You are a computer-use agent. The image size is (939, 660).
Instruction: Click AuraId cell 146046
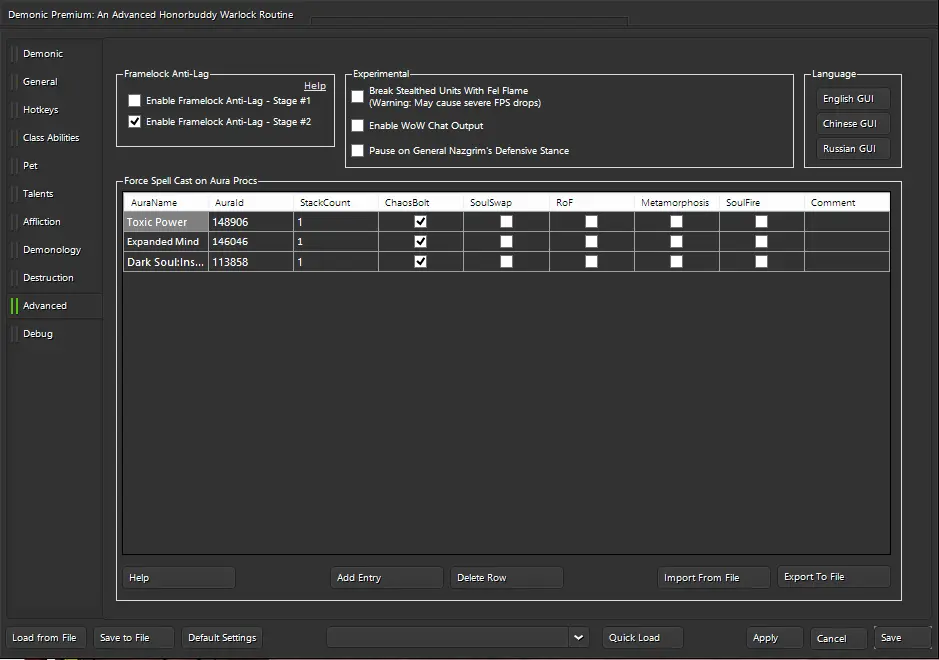[251, 241]
